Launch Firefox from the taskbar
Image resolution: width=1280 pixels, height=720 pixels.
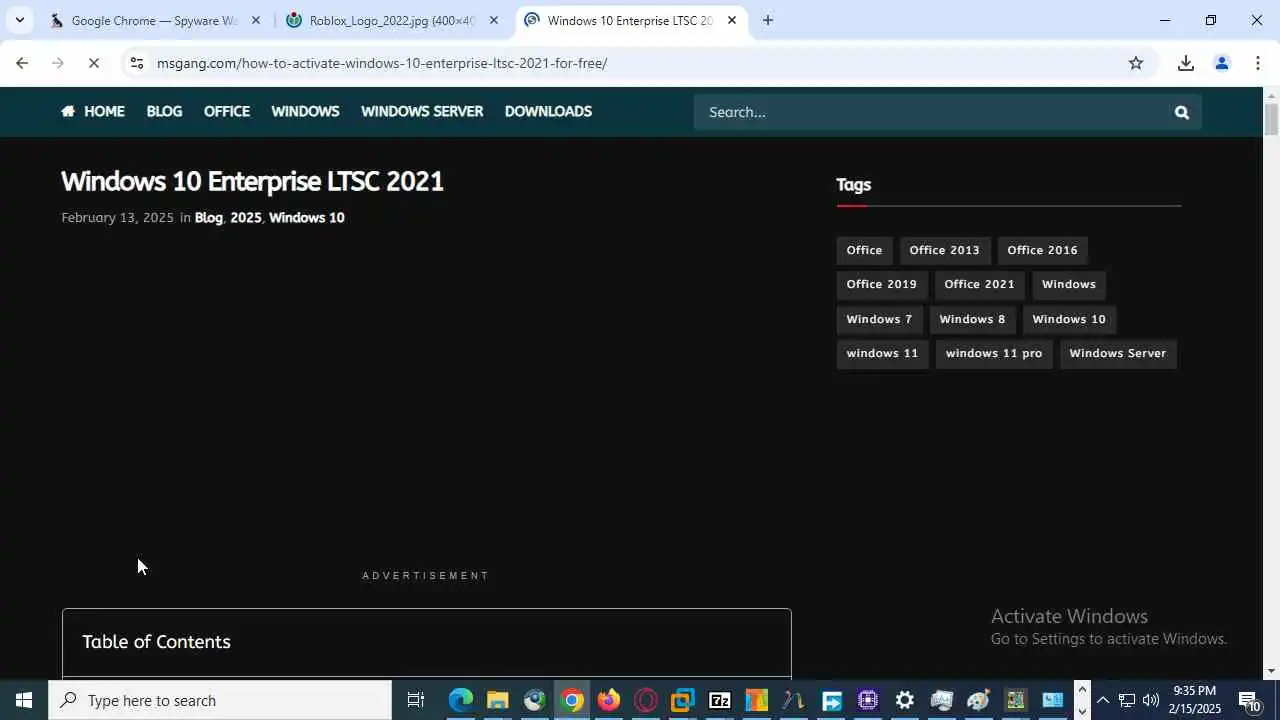tap(609, 700)
